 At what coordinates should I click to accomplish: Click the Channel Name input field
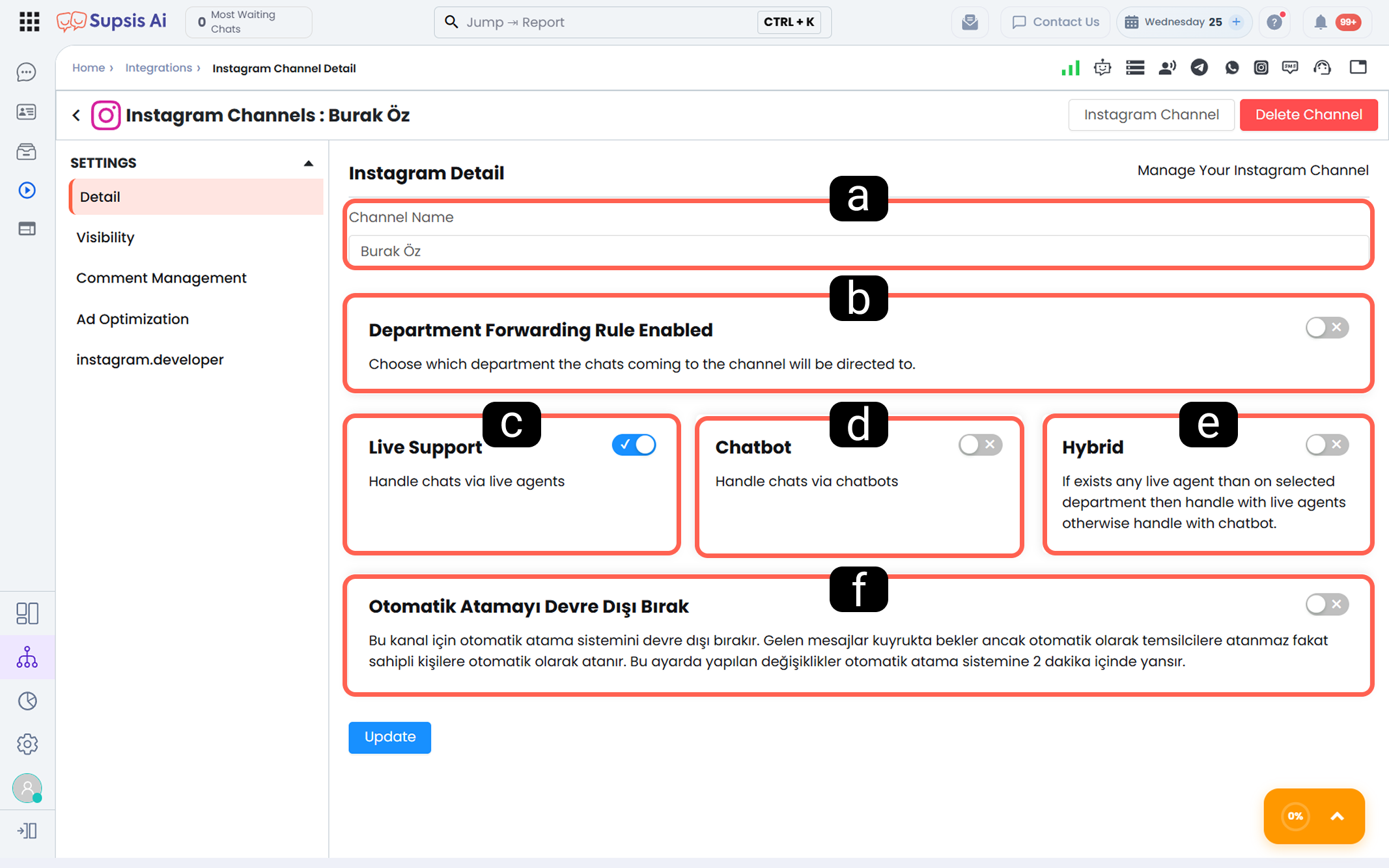point(859,251)
